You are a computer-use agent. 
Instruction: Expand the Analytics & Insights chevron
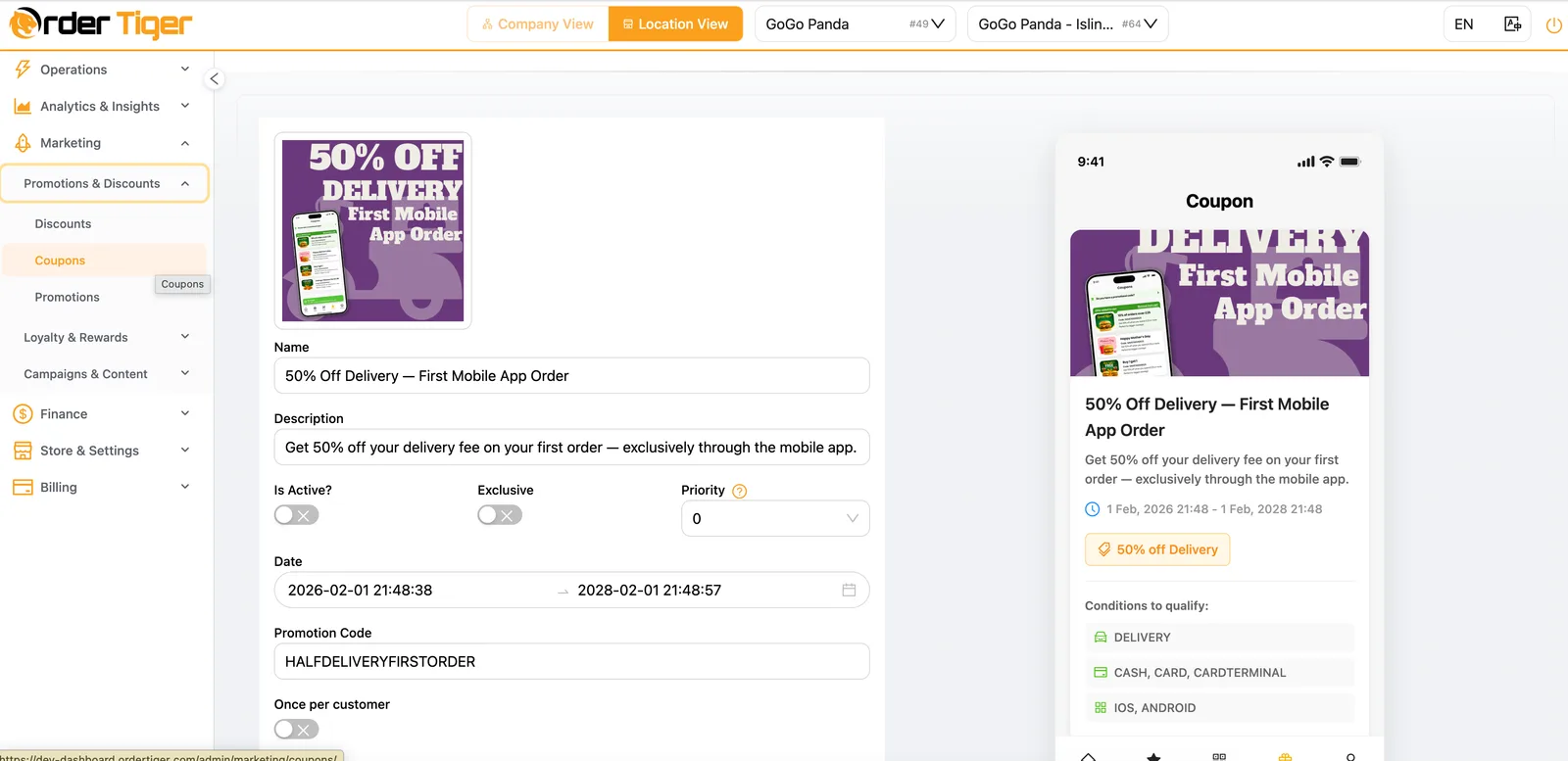pos(185,106)
